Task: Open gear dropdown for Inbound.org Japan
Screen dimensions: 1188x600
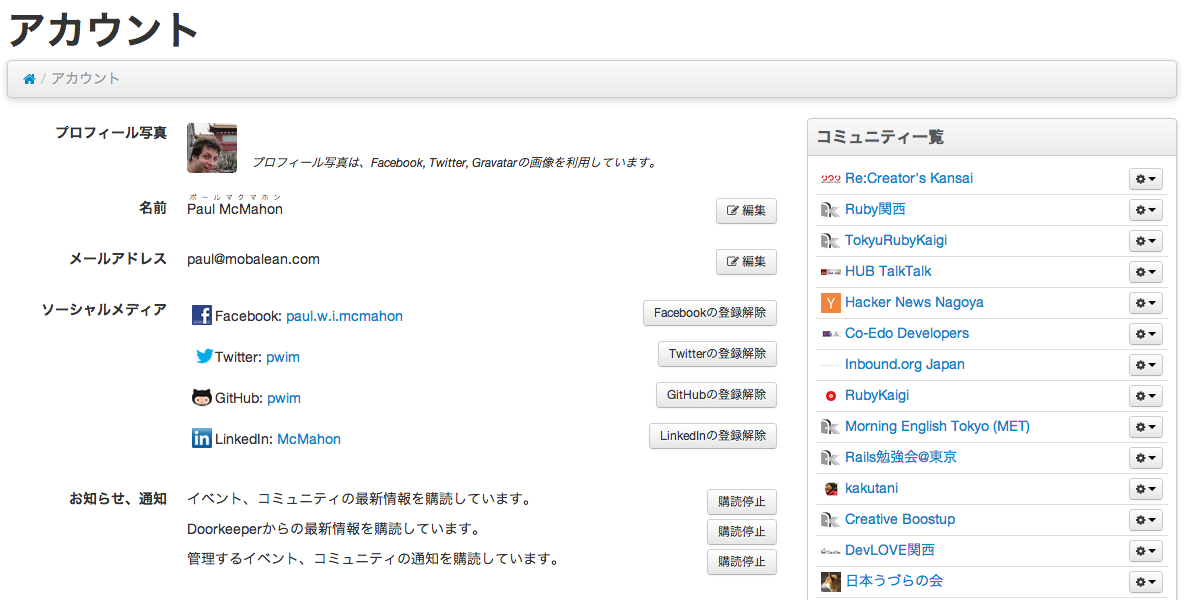Action: 1146,365
